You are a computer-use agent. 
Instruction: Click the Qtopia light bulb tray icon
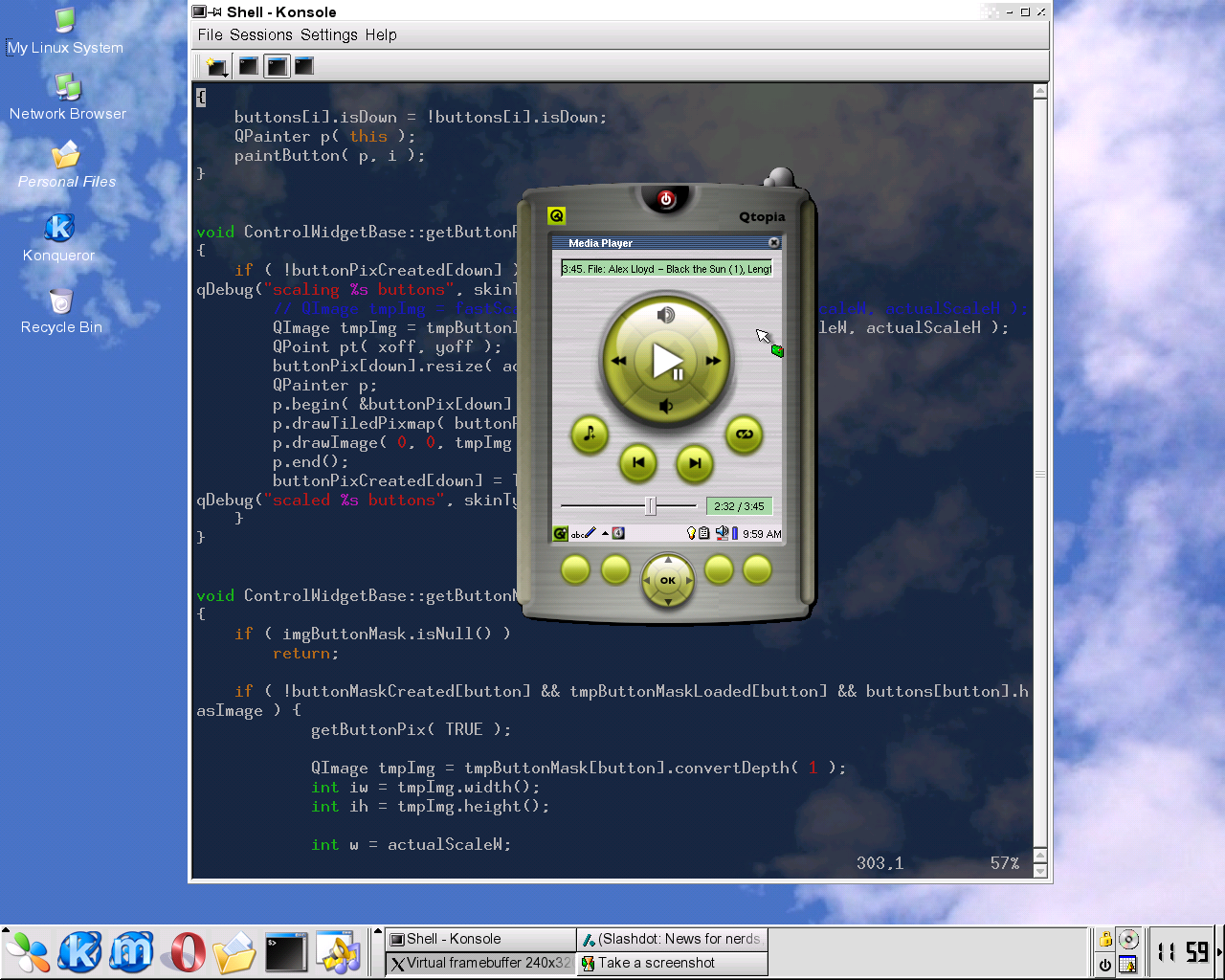tap(691, 533)
